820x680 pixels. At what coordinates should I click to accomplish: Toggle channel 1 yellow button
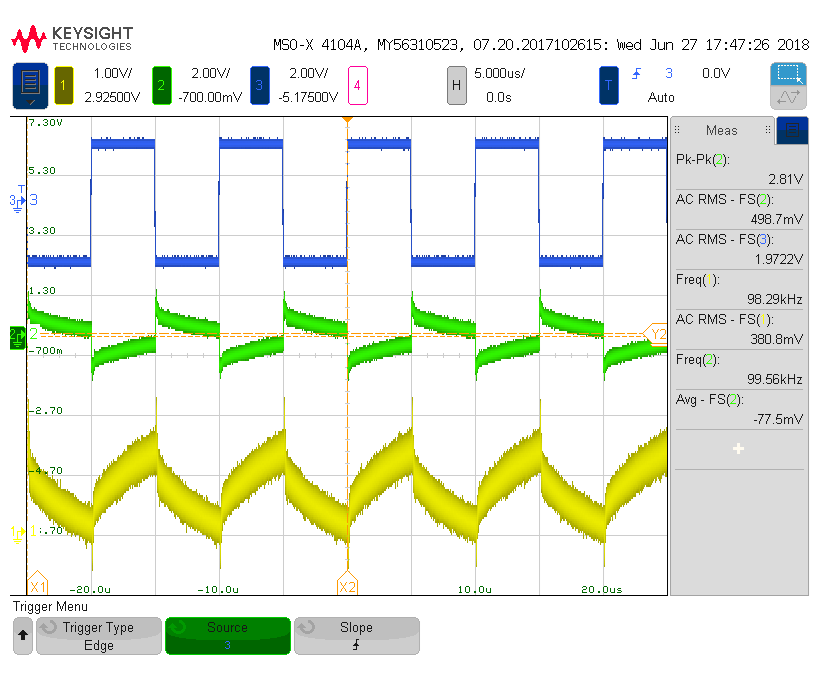(64, 86)
